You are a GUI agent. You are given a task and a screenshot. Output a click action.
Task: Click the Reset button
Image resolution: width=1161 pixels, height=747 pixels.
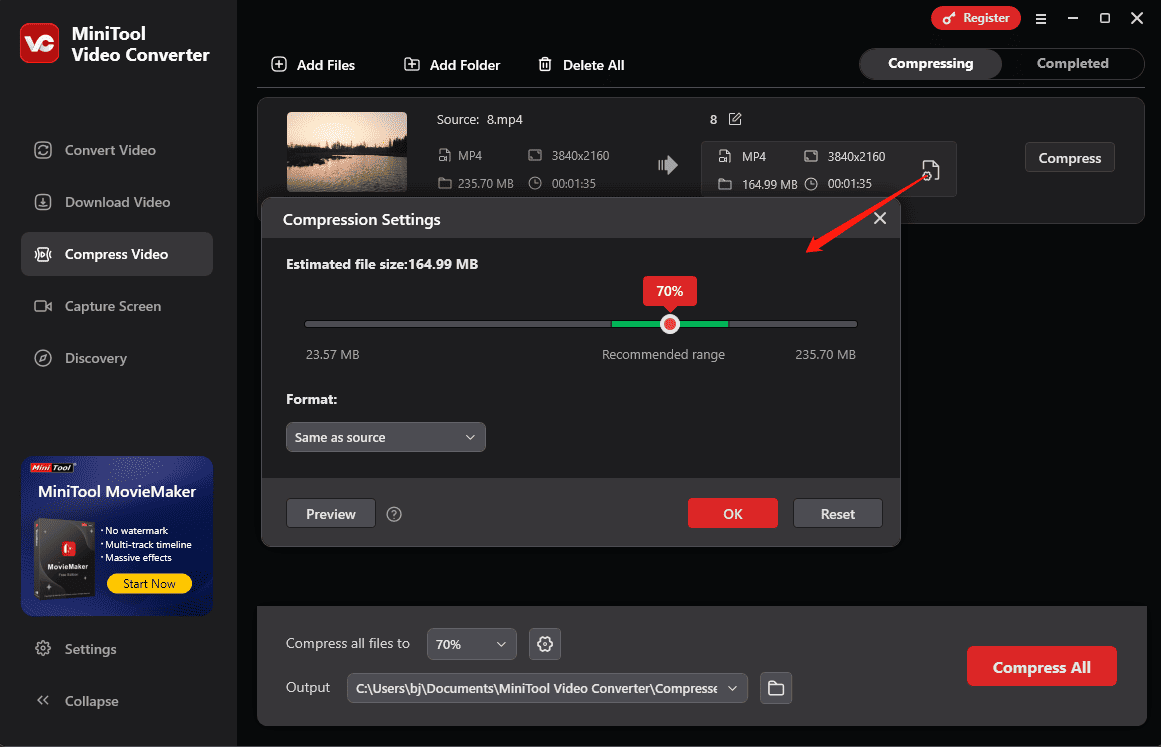click(x=837, y=514)
